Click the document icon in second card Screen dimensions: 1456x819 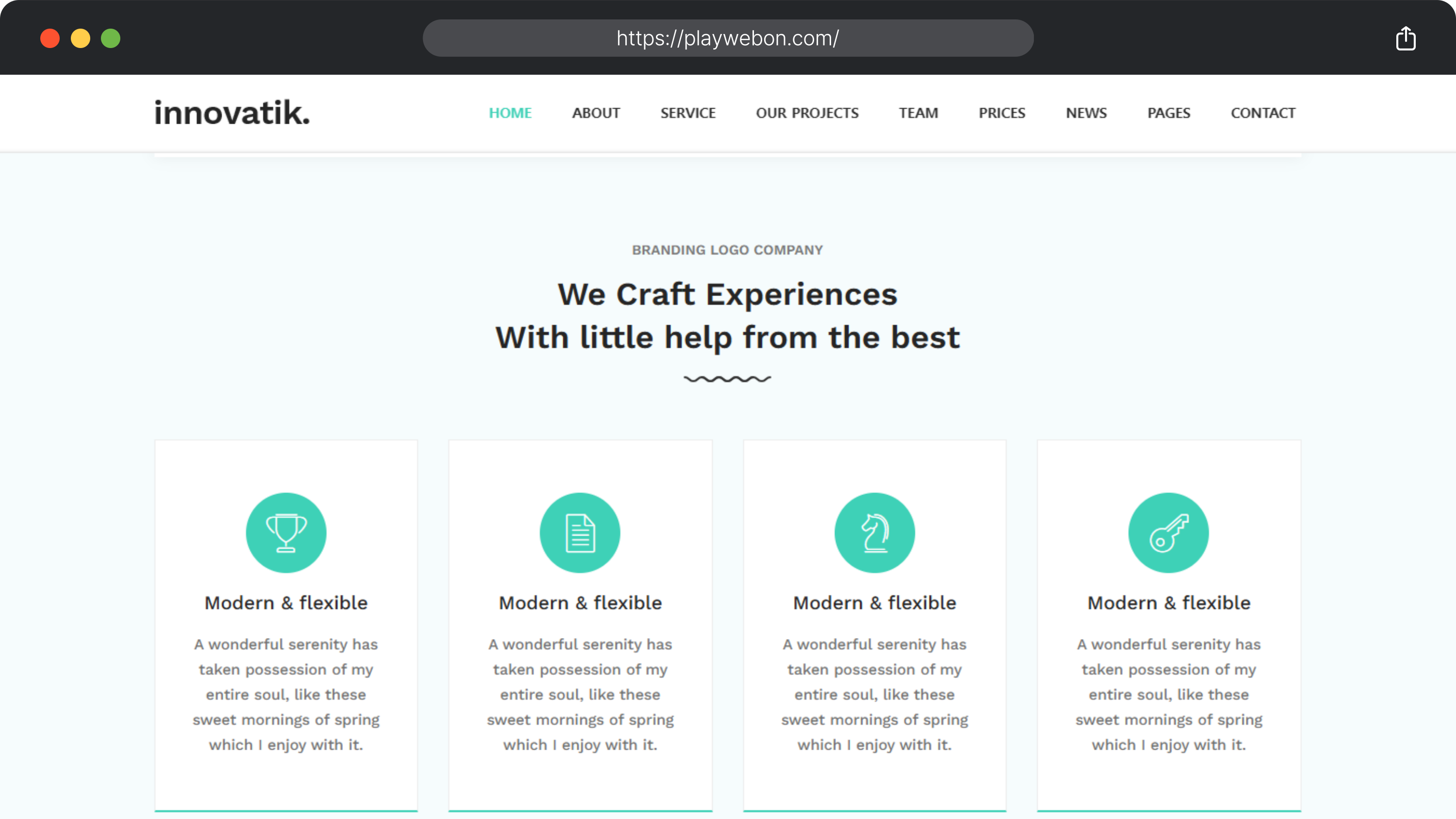coord(580,532)
